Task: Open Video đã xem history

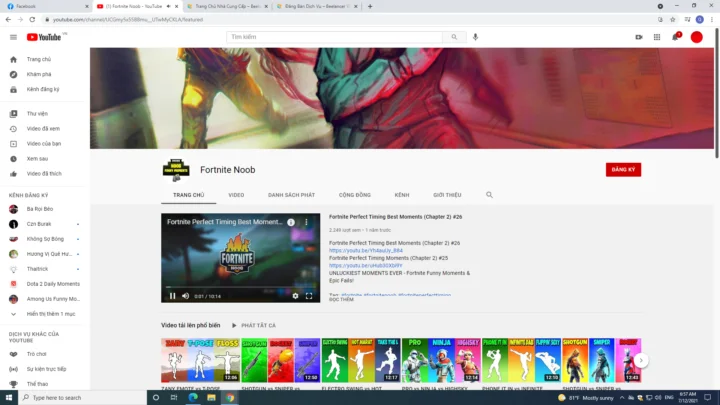Action: point(45,129)
